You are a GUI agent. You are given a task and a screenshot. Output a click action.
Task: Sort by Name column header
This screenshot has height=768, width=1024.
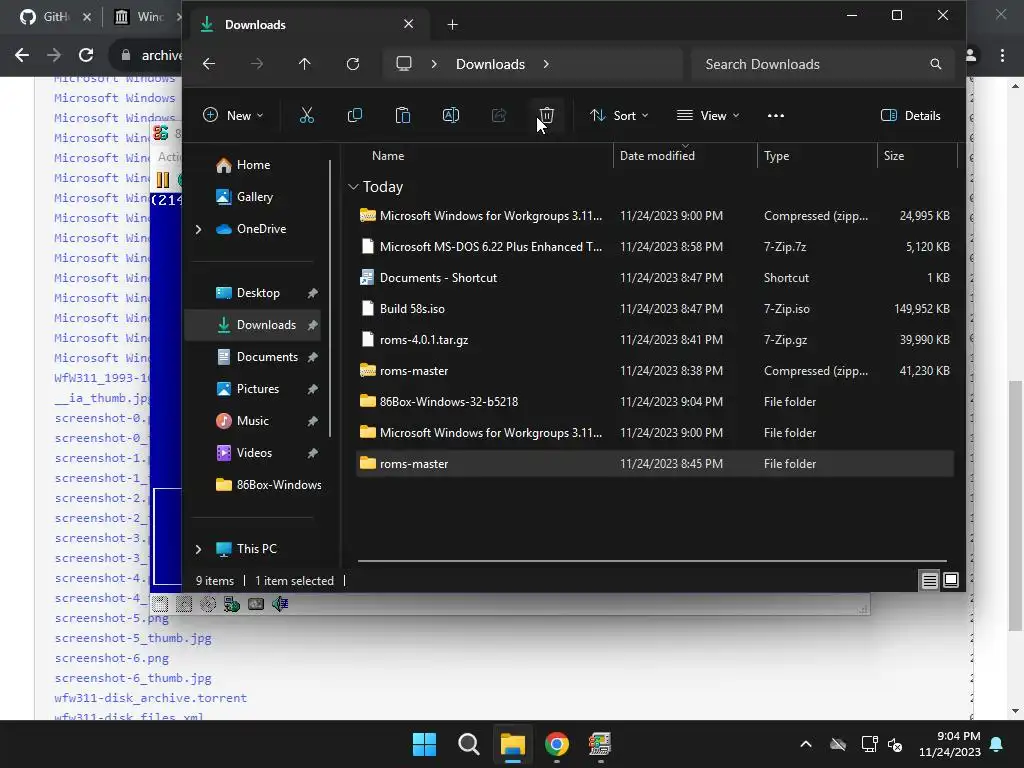[388, 156]
